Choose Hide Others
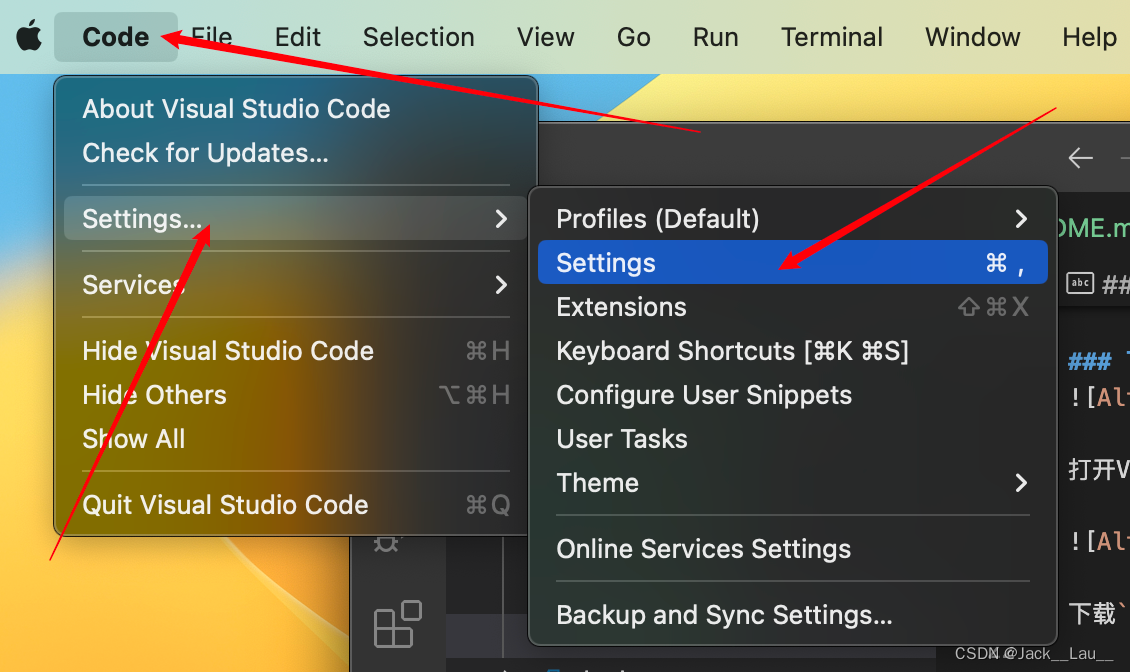1130x672 pixels. [295, 395]
